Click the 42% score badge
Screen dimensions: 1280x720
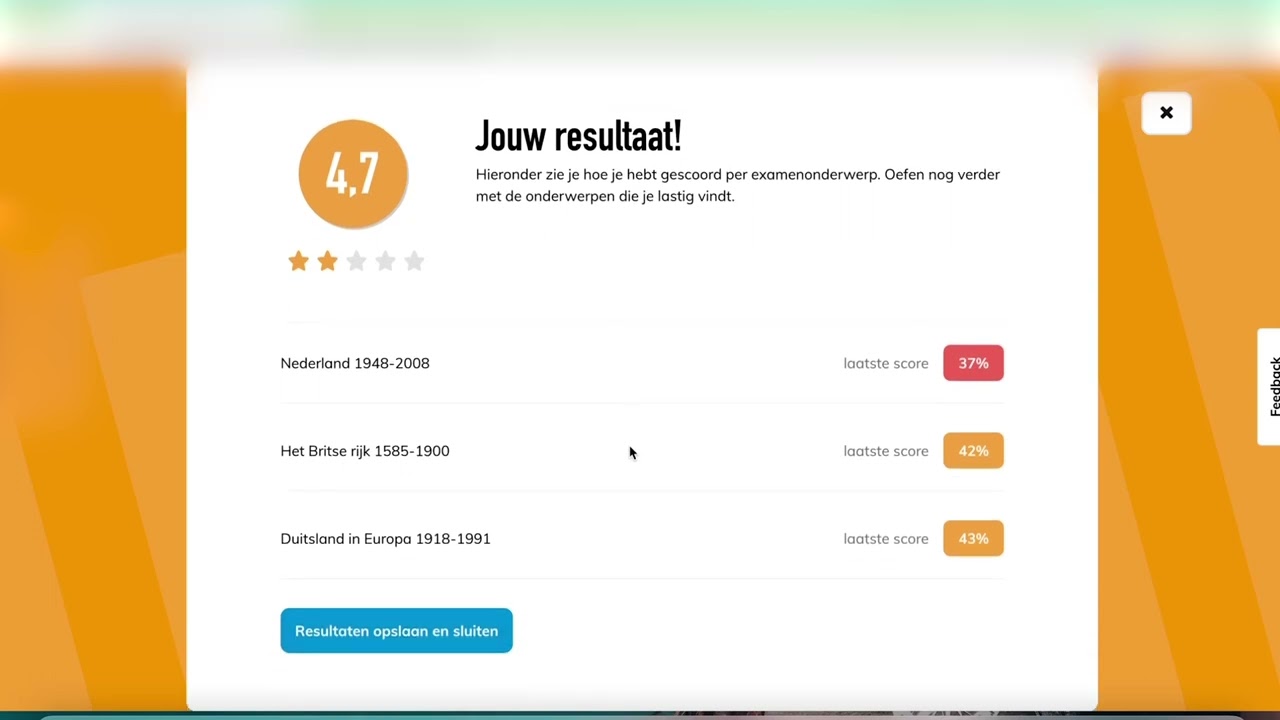tap(973, 451)
